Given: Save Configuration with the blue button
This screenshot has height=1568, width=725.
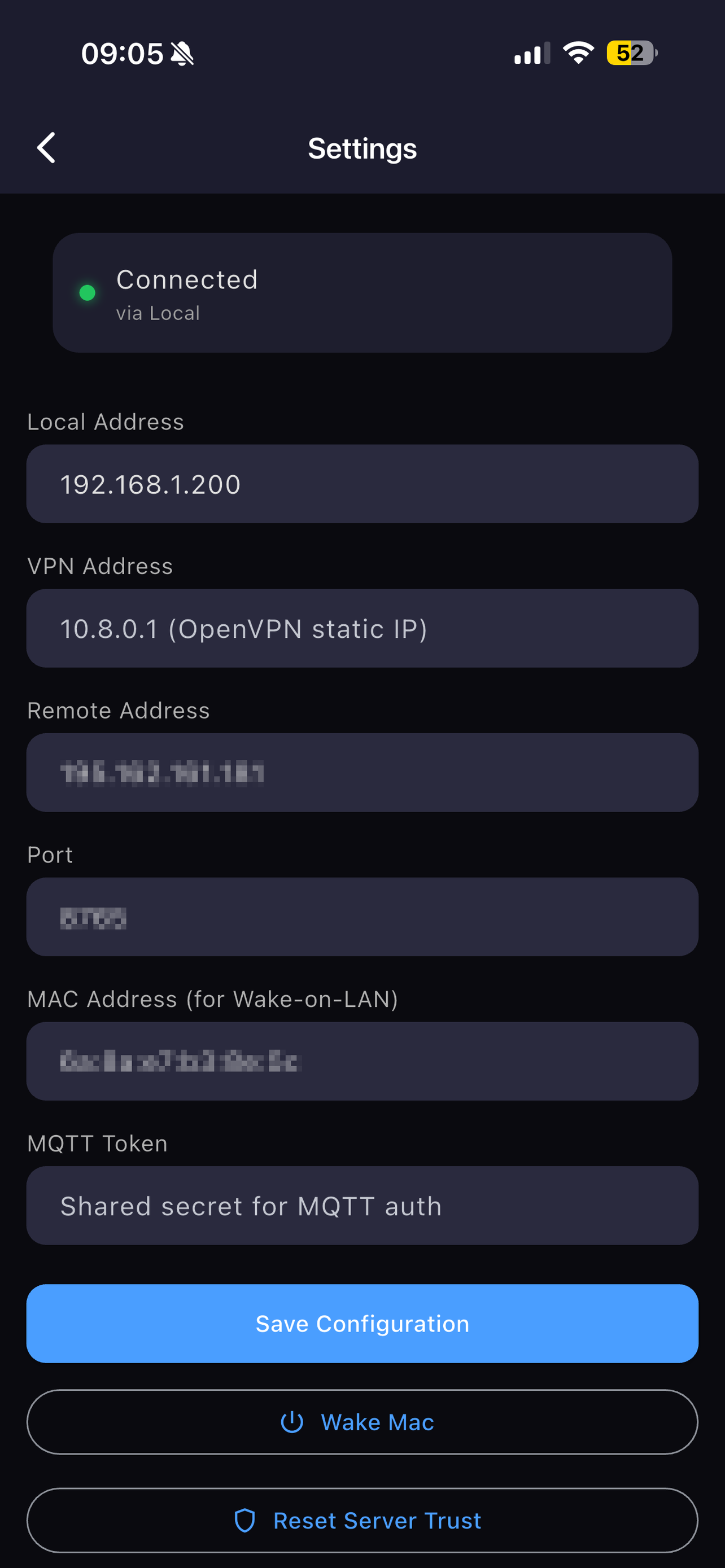Looking at the screenshot, I should pos(362,1323).
